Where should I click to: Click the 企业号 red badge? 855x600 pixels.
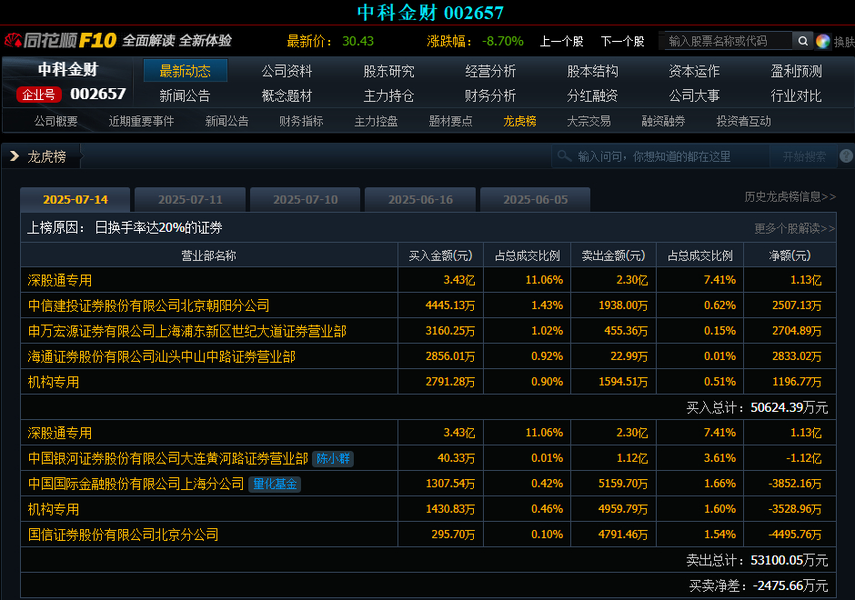(39, 94)
